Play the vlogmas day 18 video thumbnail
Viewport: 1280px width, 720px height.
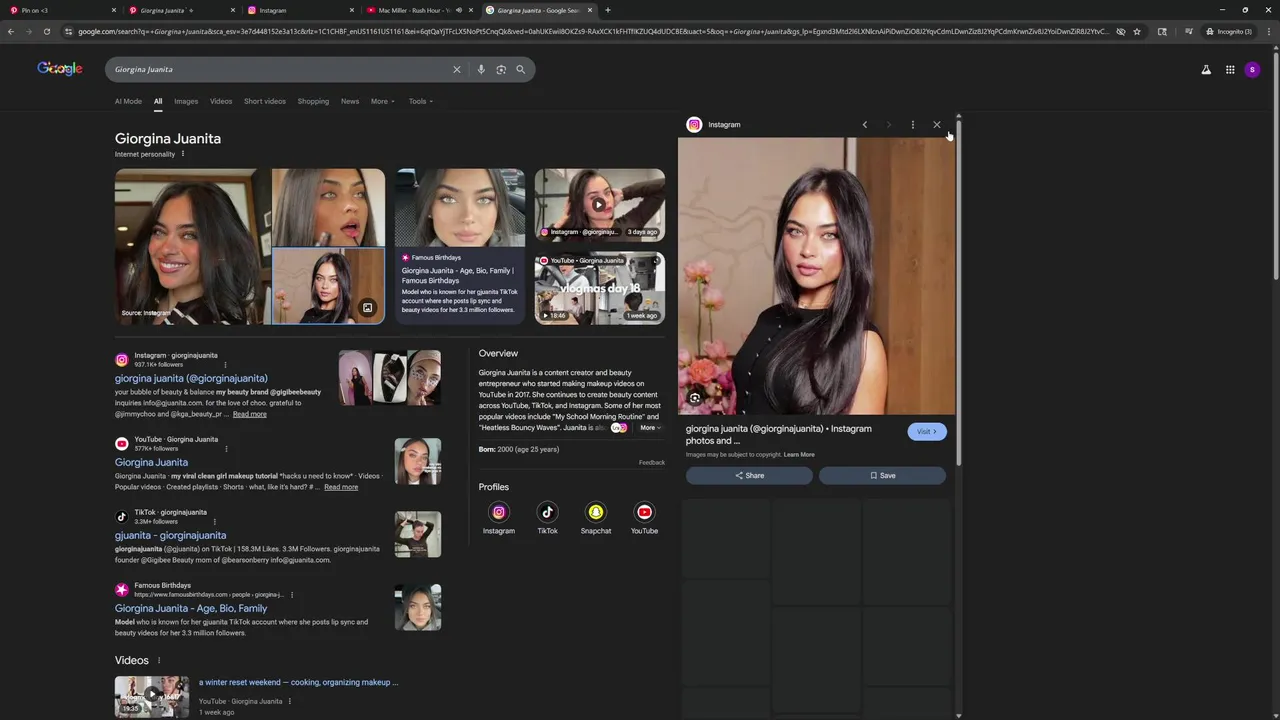tap(600, 288)
